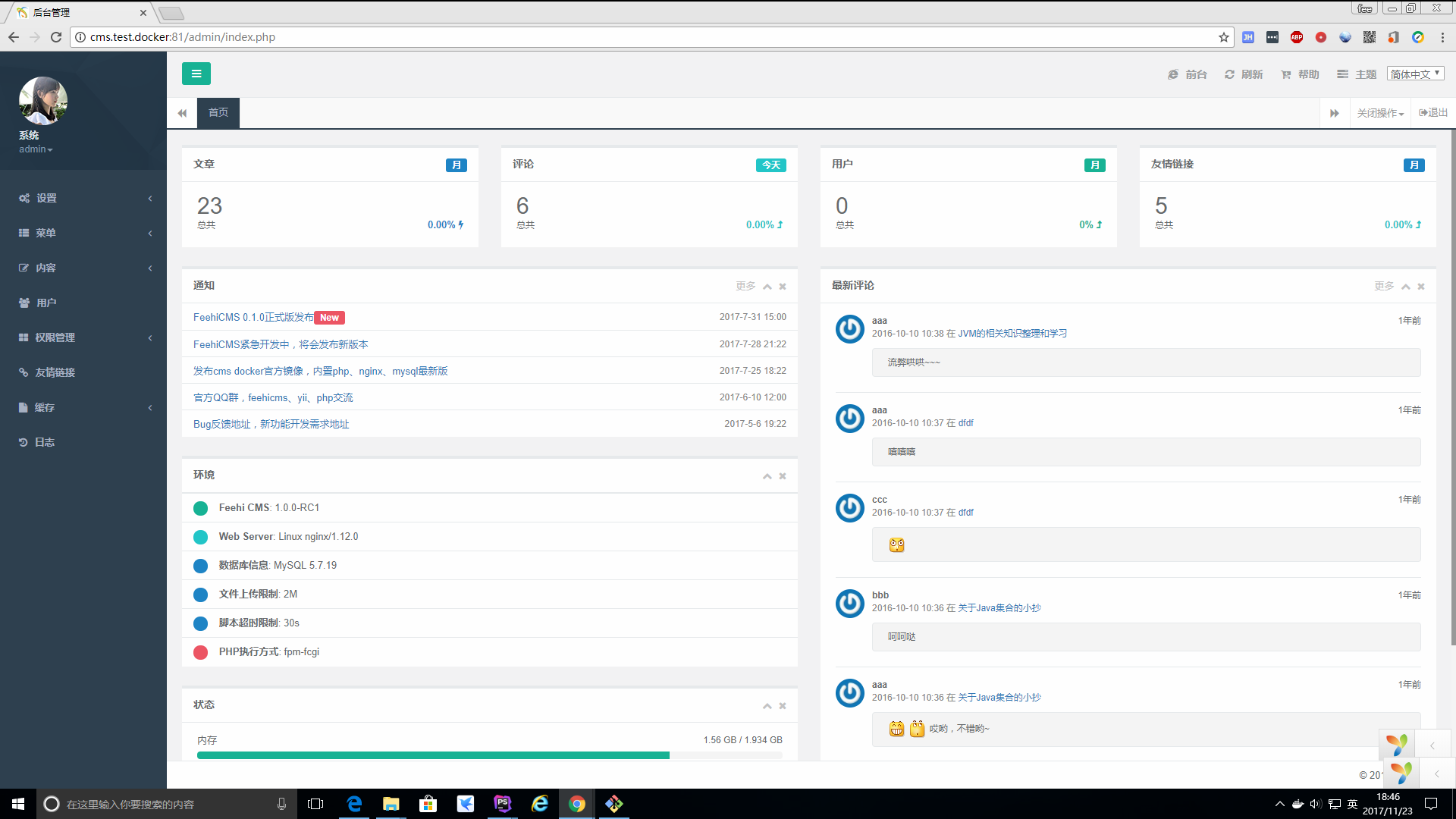Click the 内存 memory usage progress bar
Screen dimensions: 1456x819
[489, 755]
